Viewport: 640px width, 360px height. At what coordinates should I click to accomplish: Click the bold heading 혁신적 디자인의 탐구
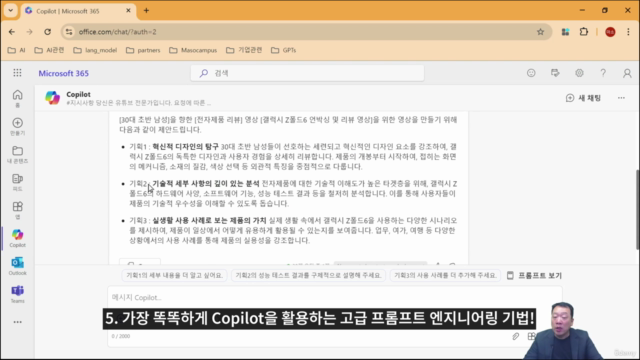point(185,147)
